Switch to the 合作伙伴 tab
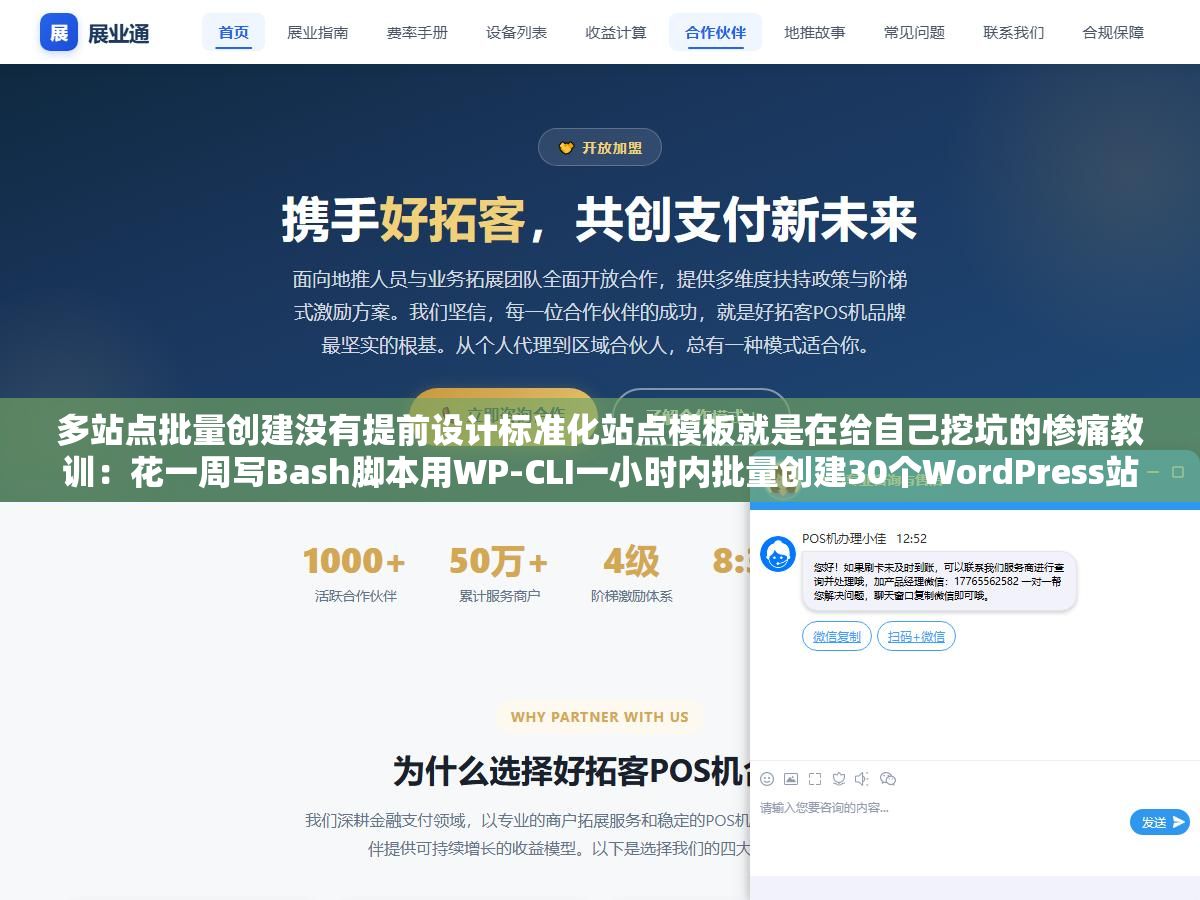The width and height of the screenshot is (1200, 900). (x=715, y=32)
